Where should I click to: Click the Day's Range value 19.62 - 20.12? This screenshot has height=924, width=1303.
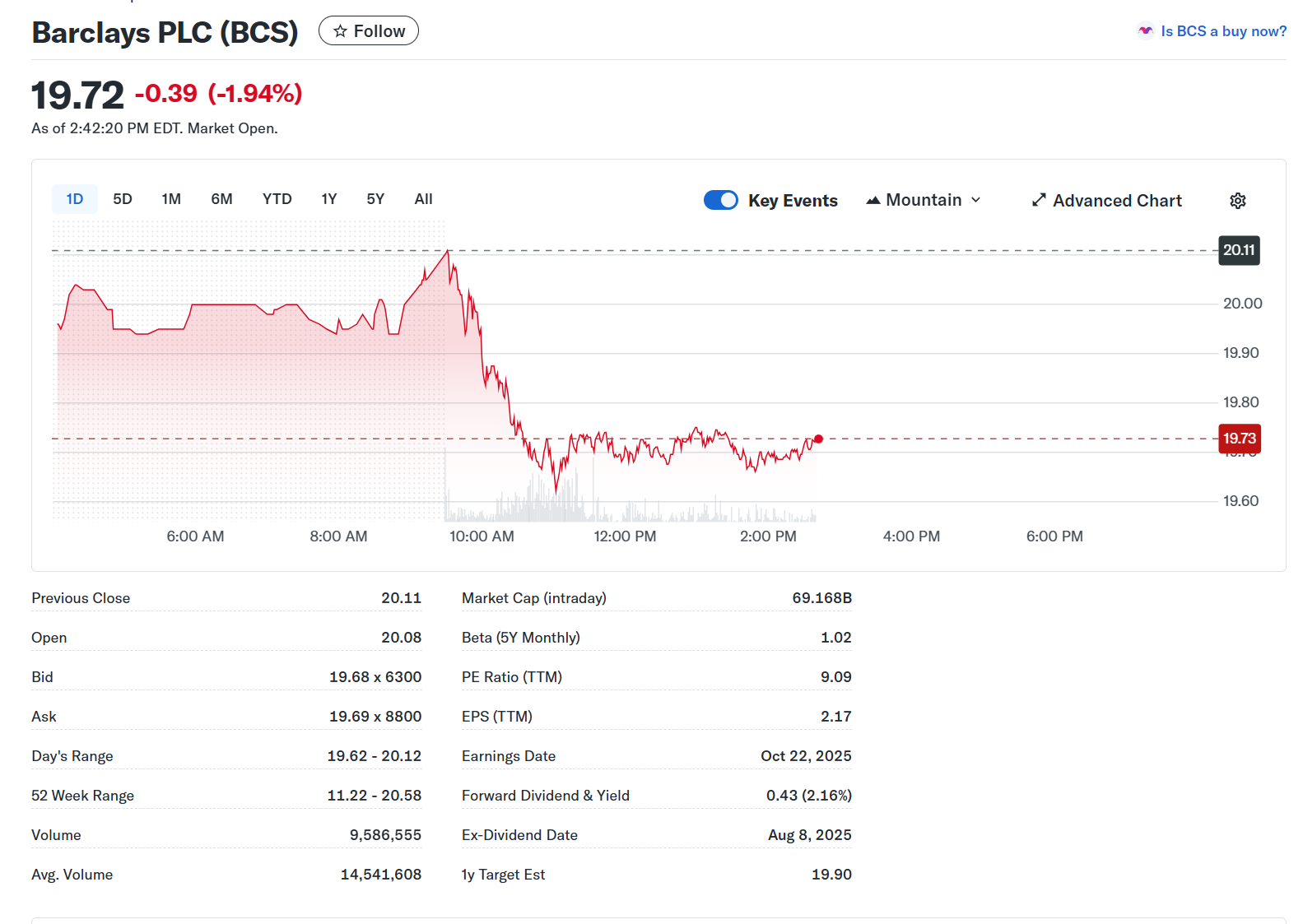(374, 756)
